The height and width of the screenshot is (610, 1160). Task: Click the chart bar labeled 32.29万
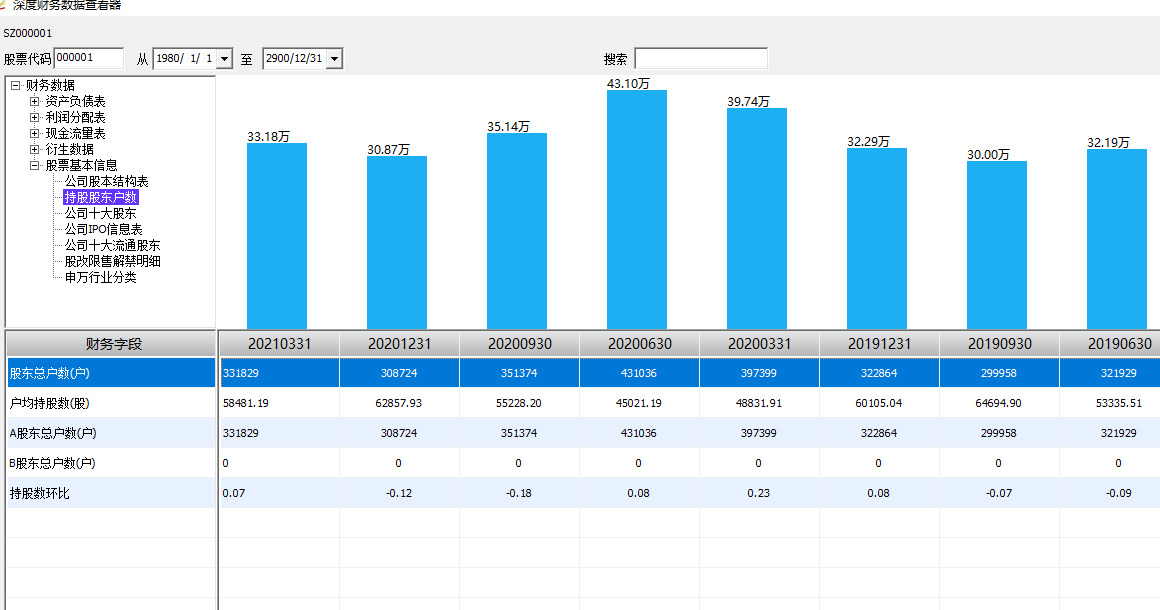pos(877,239)
